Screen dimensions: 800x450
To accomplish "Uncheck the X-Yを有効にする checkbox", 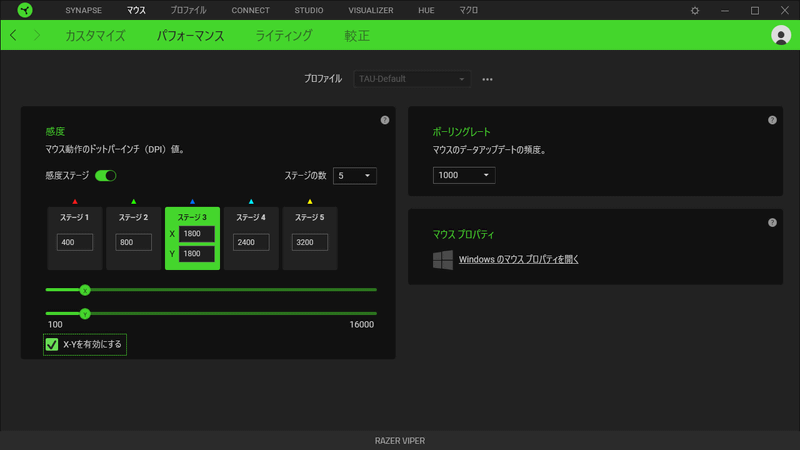I will click(52, 344).
